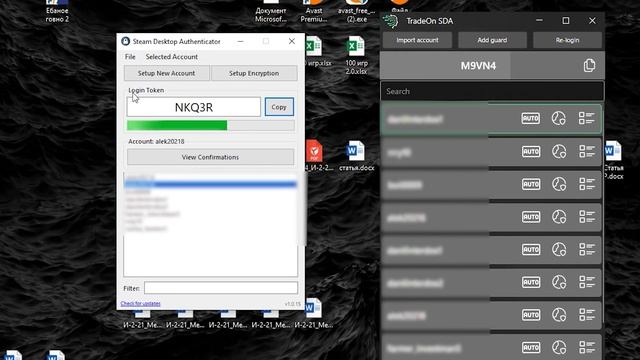Open globe-shield proxy icon in first TradeOn row
This screenshot has width=640, height=360.
559,118
